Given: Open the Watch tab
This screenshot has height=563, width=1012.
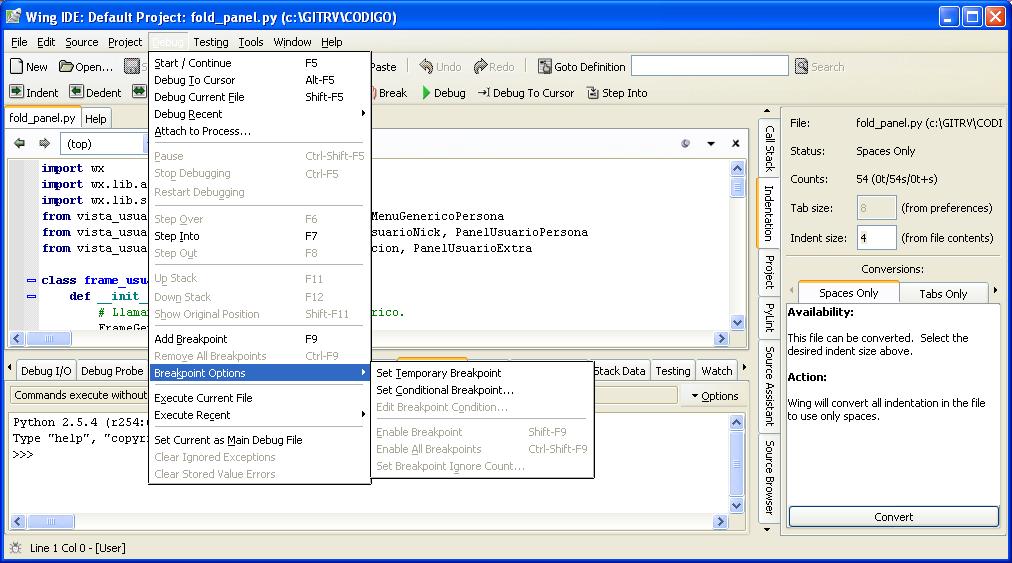Looking at the screenshot, I should (x=716, y=371).
